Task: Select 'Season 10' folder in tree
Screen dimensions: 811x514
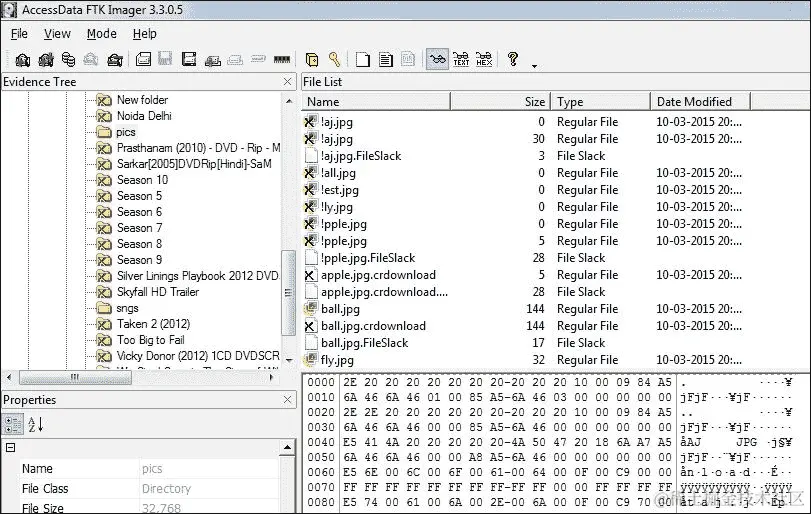Action: (142, 180)
